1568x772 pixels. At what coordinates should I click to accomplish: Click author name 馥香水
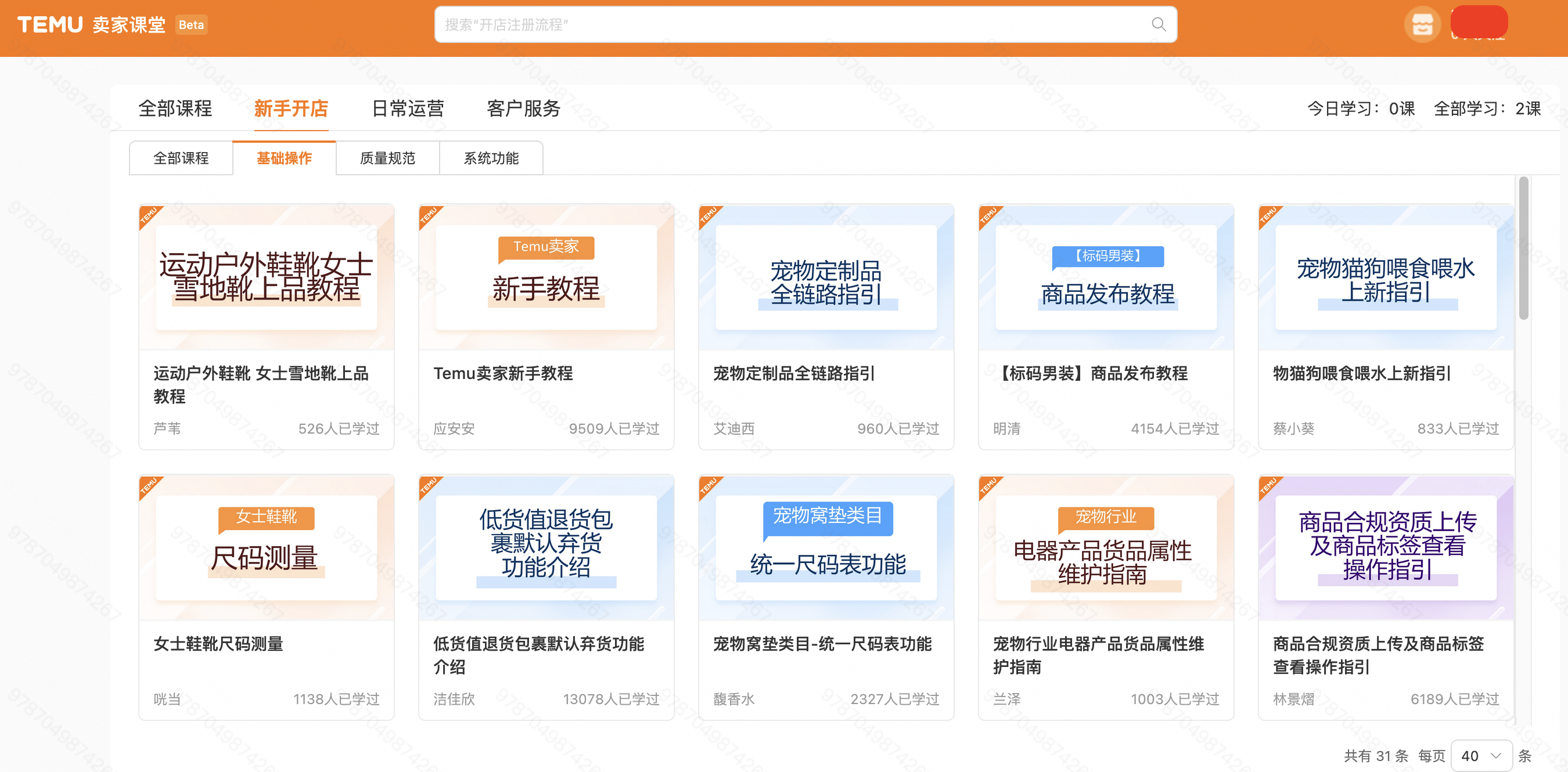[734, 699]
